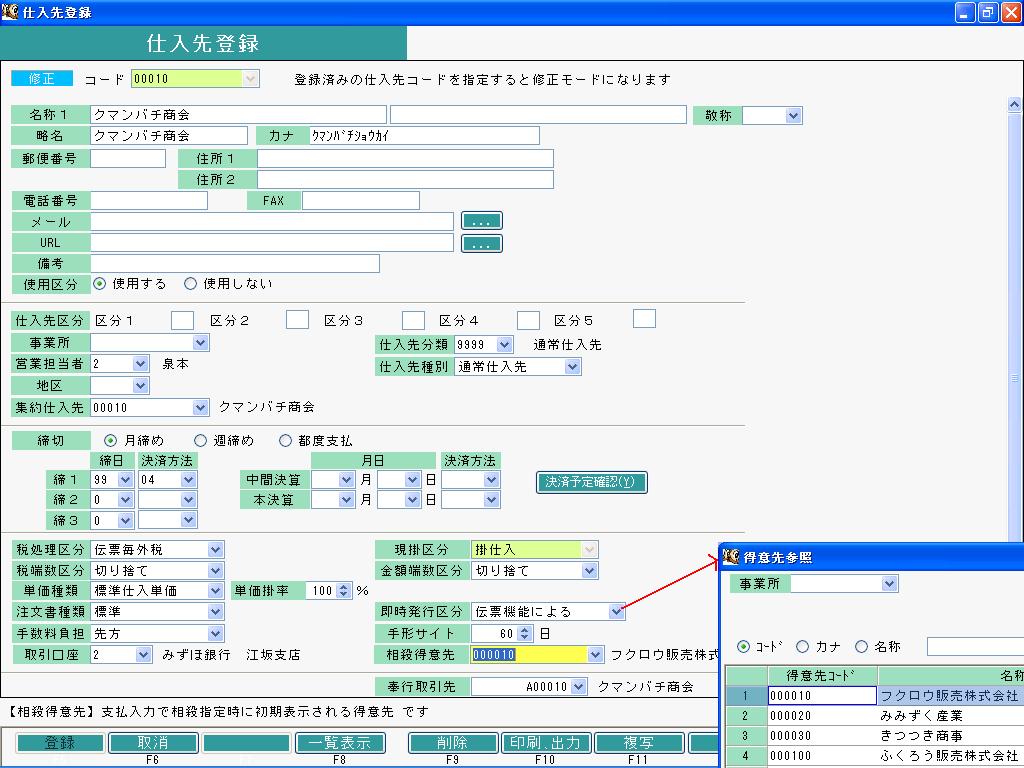The width and height of the screenshot is (1024, 768).
Task: Select the 名称 search radio in 得意先参照
Action: click(861, 647)
